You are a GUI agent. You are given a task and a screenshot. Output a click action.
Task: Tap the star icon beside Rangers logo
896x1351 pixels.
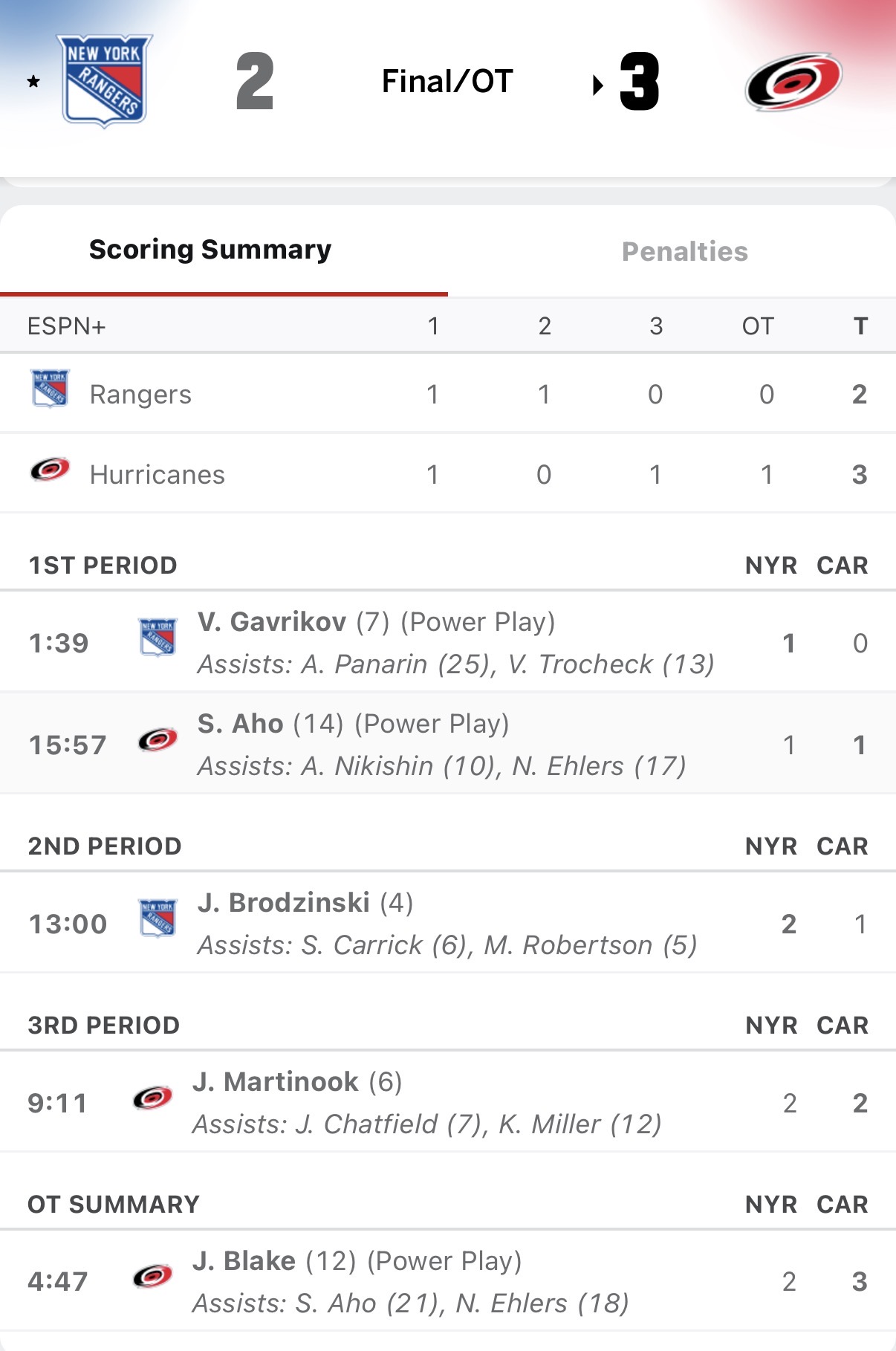(33, 82)
